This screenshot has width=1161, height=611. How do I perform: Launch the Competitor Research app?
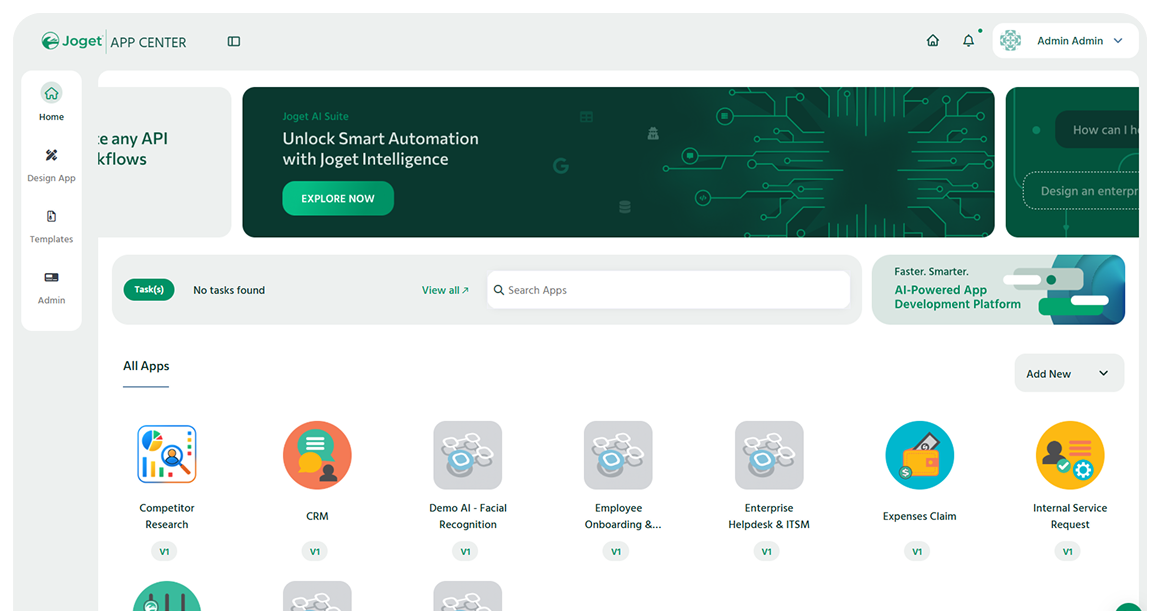(x=167, y=455)
